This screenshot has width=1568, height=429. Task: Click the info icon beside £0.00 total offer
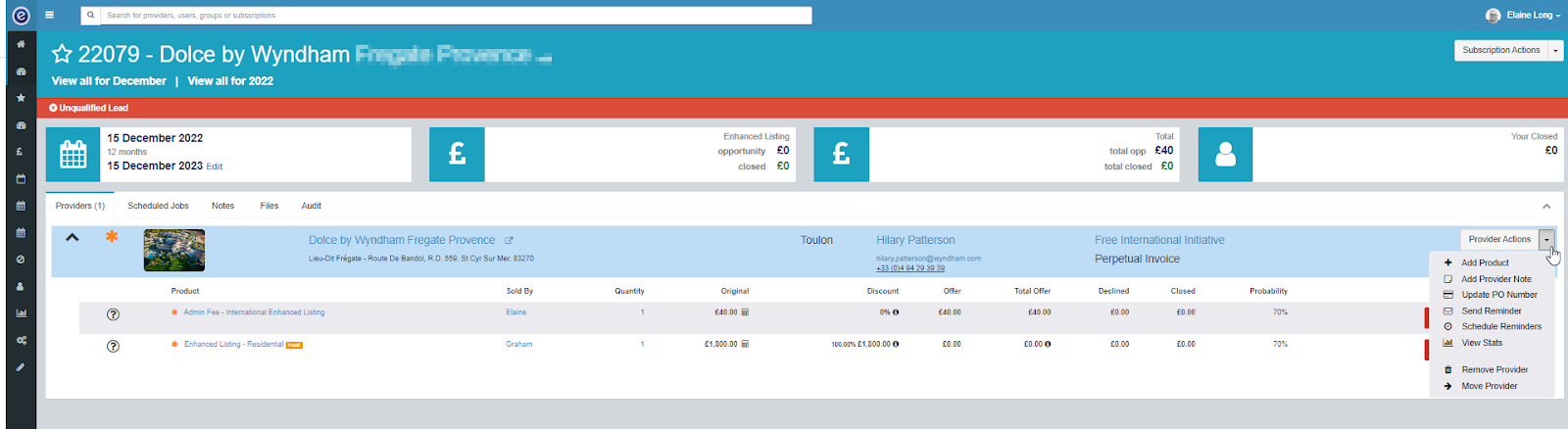pos(1048,344)
